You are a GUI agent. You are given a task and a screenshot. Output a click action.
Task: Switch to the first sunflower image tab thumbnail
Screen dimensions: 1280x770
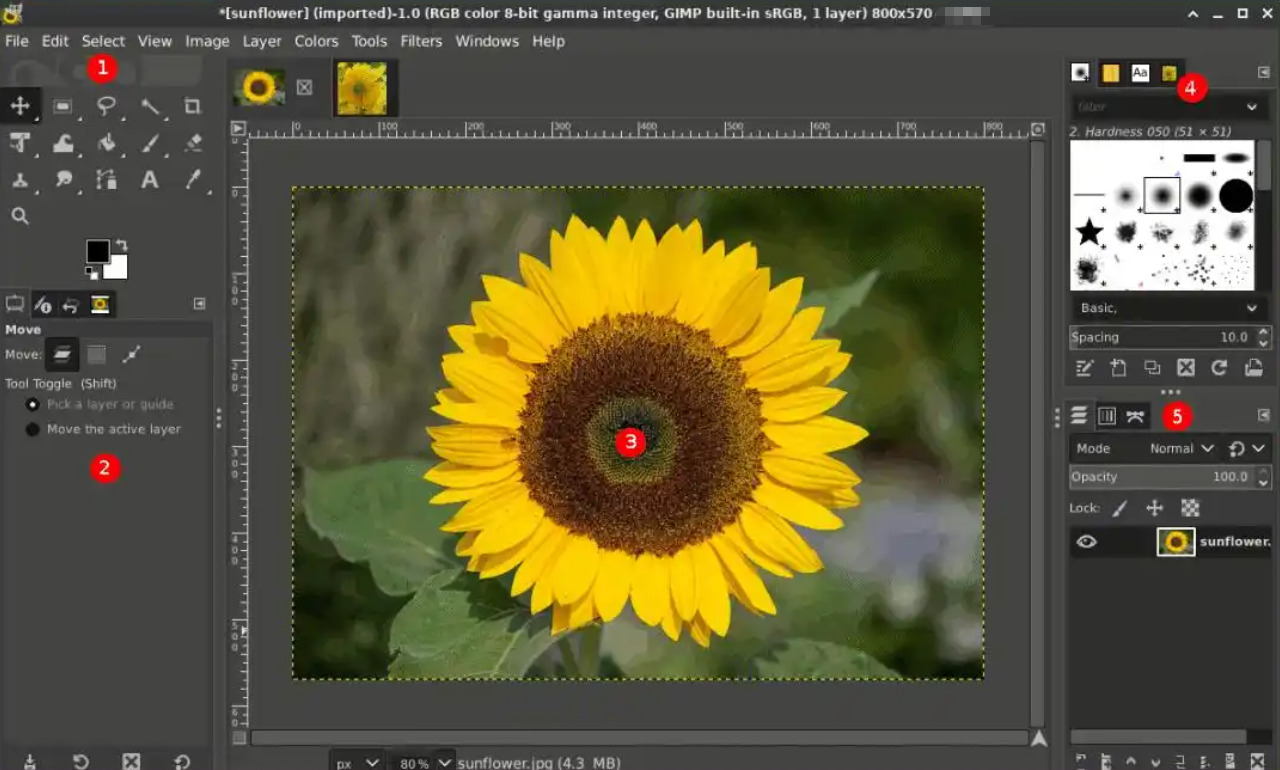click(x=260, y=87)
